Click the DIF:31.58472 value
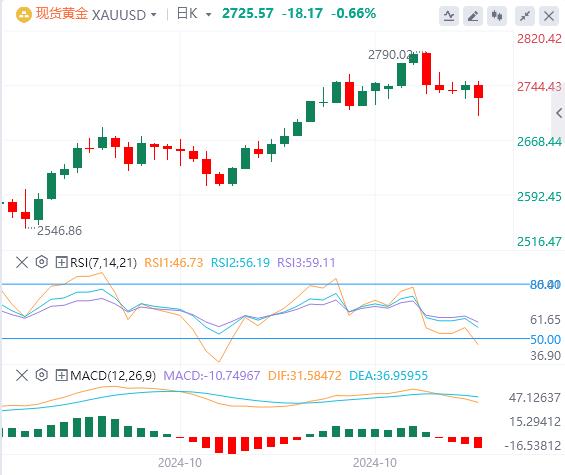This screenshot has width=565, height=475. [x=305, y=376]
